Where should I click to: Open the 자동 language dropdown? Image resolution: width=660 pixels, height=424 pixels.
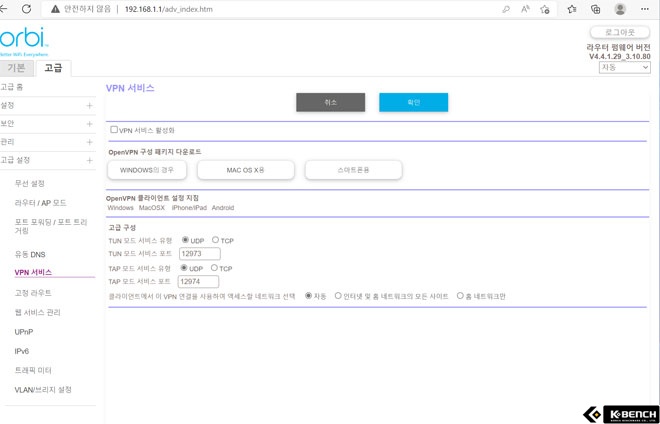pos(625,67)
